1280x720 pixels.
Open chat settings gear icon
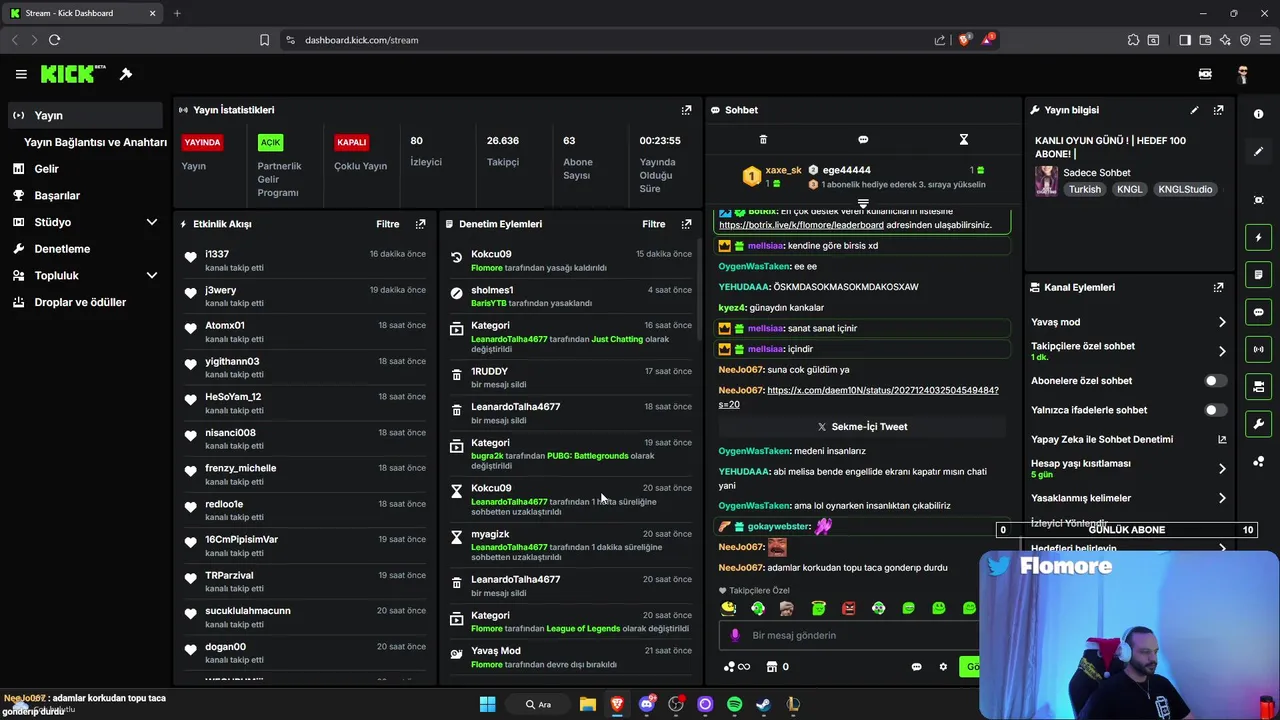pyautogui.click(x=942, y=667)
